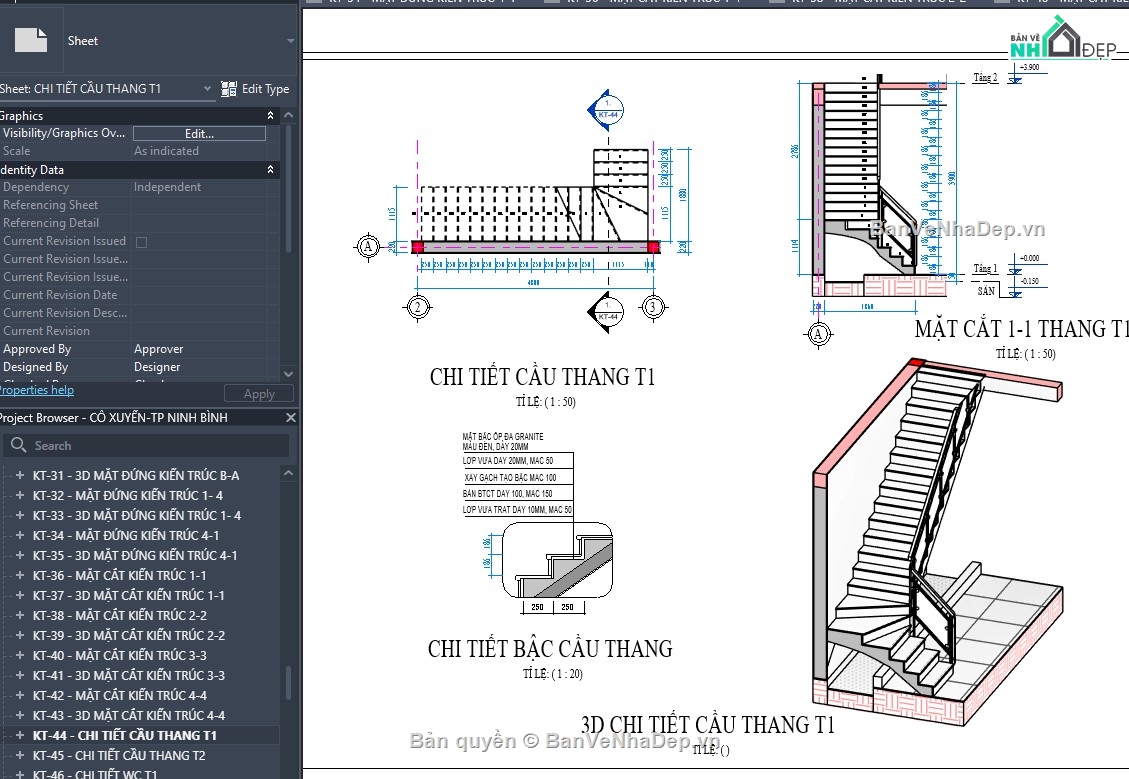
Task: Click the Visibility/Graphics Edit... button
Action: [x=199, y=133]
